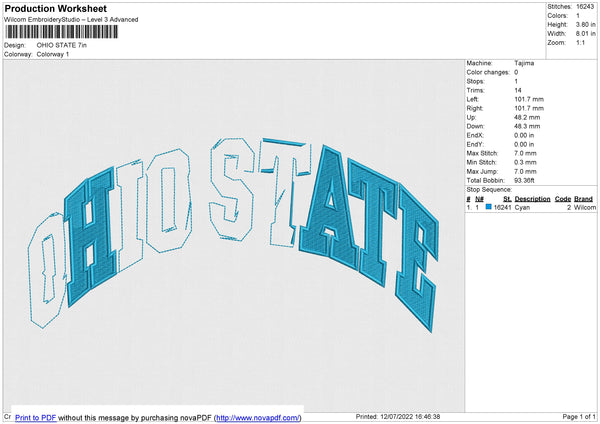Viewport: 600px width, 424px height.
Task: Select the machine name Tajima
Action: [x=524, y=63]
